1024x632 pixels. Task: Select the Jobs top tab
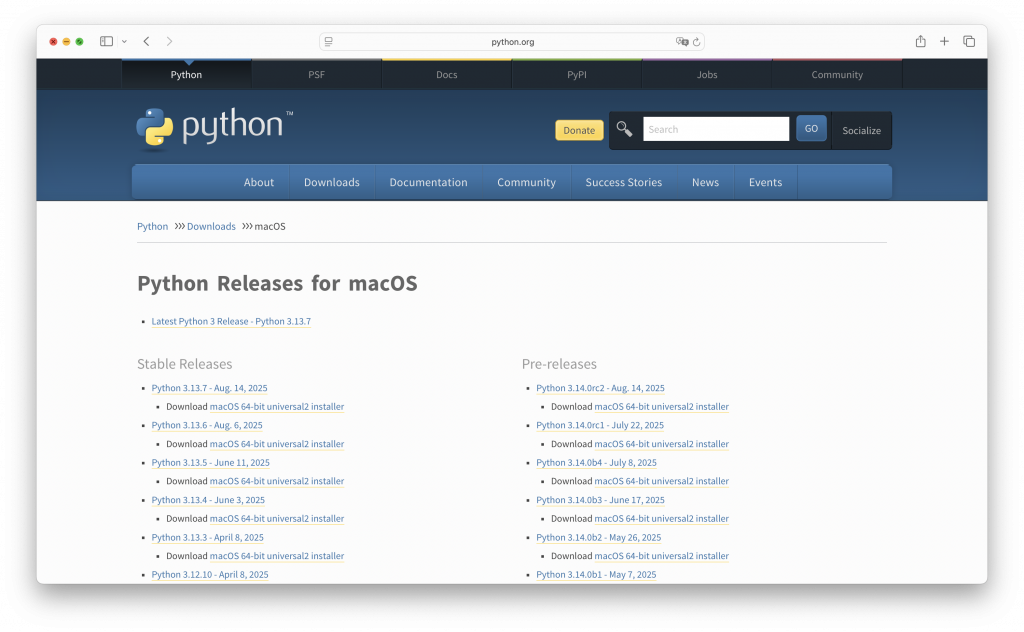[x=707, y=74]
